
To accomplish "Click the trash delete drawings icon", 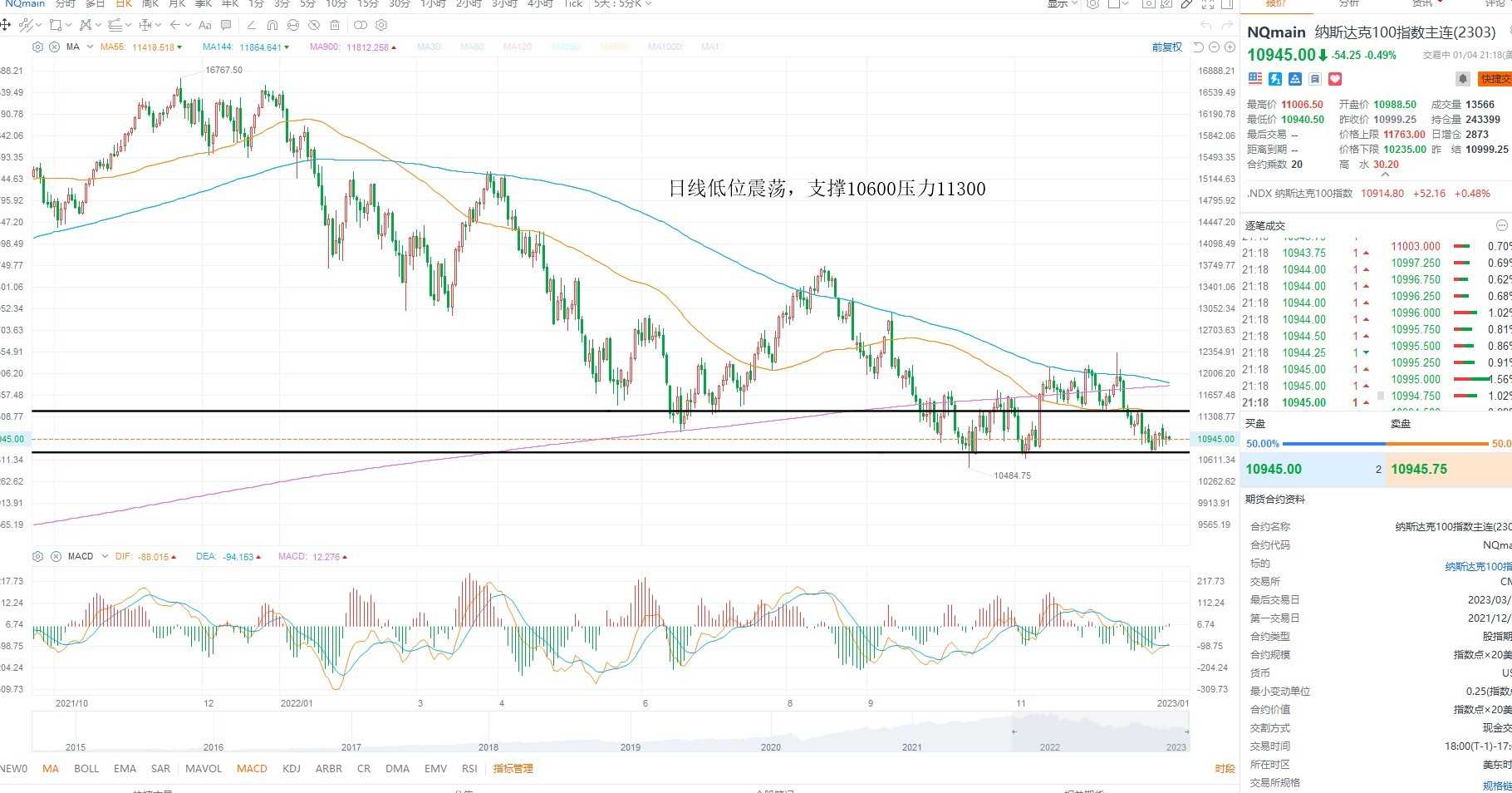I will [334, 25].
